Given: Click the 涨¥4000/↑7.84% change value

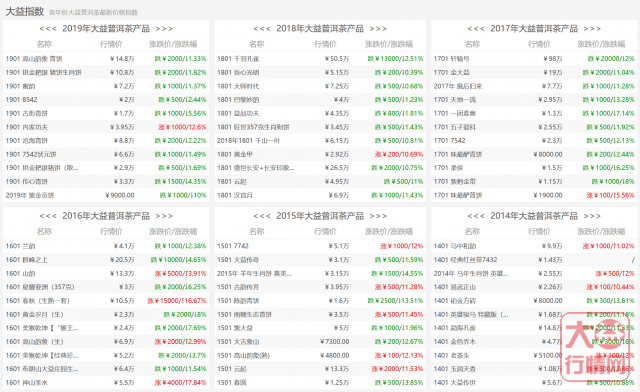Looking at the screenshot, I should [x=180, y=383].
